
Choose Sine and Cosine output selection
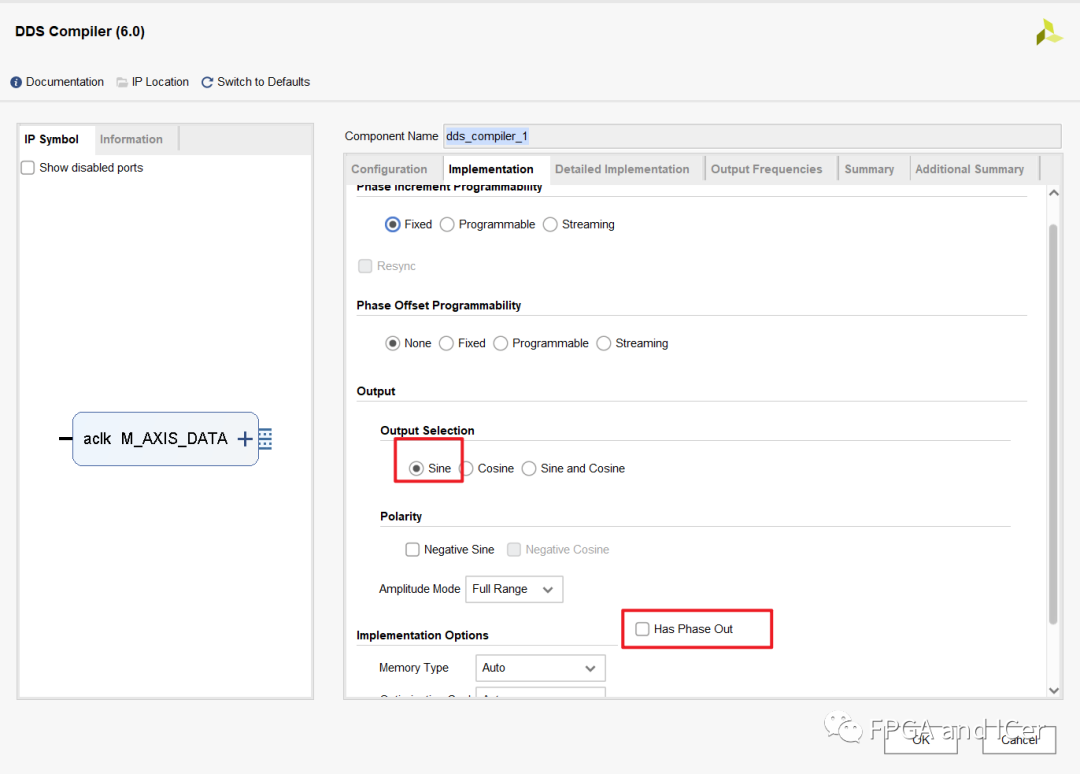tap(529, 468)
